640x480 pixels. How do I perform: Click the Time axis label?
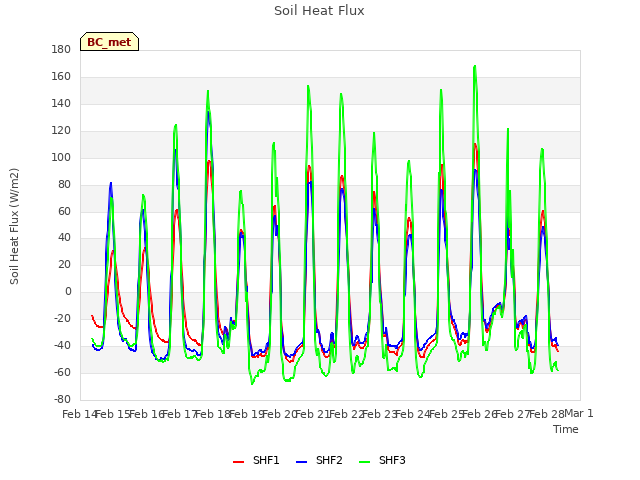[x=566, y=429]
